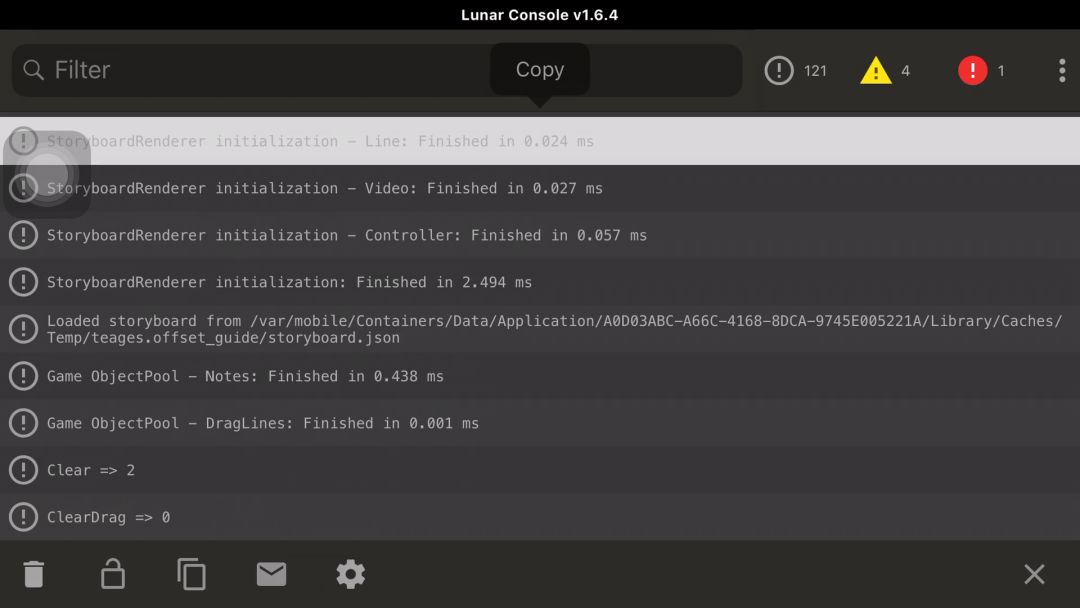The image size is (1080, 608).
Task: Email the logs with the envelope icon
Action: (271, 574)
